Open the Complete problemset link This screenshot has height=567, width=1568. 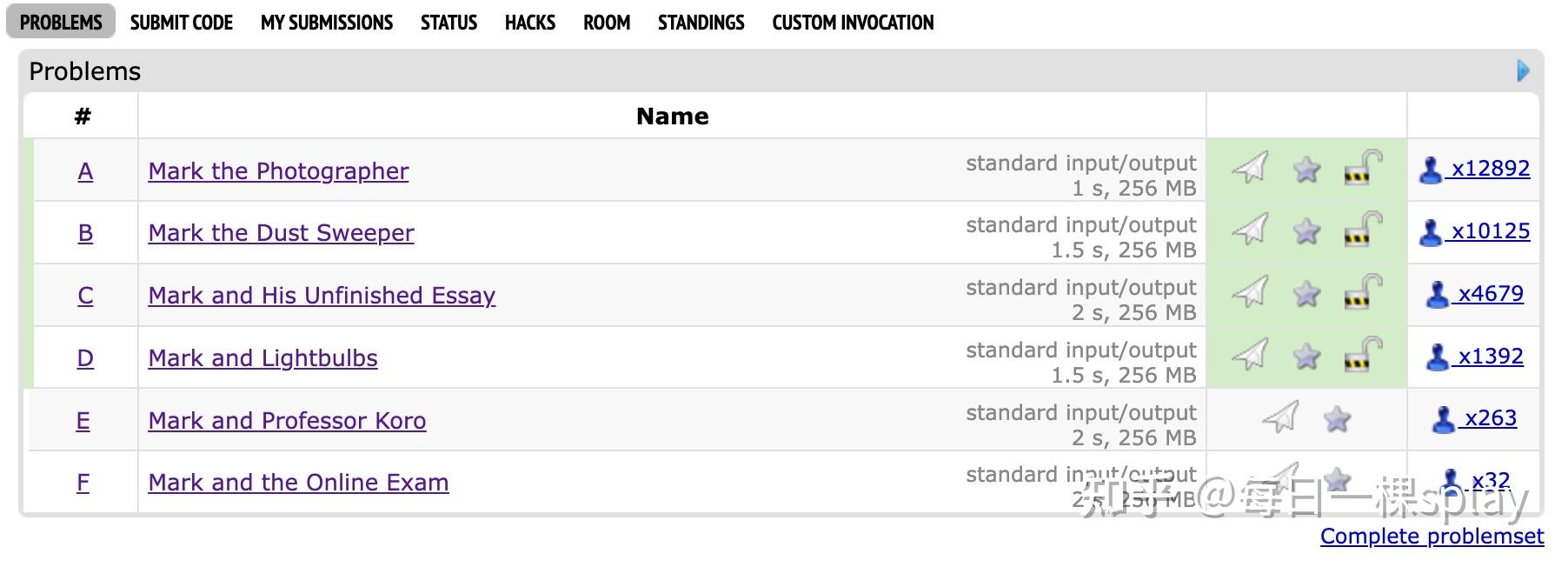point(1431,537)
